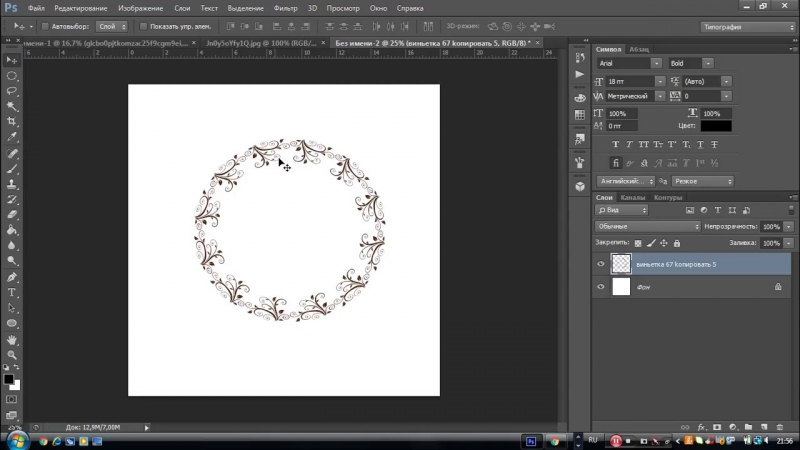The image size is (800, 450).
Task: Select the Lasso tool
Action: (12, 90)
